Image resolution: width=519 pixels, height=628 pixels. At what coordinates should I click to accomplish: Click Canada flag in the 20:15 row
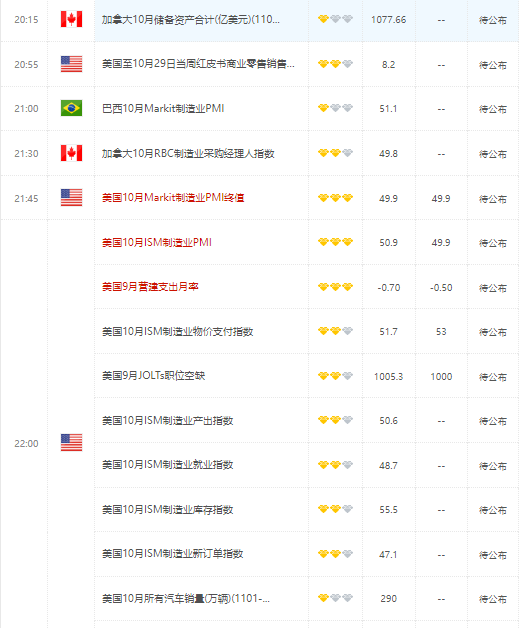click(71, 19)
